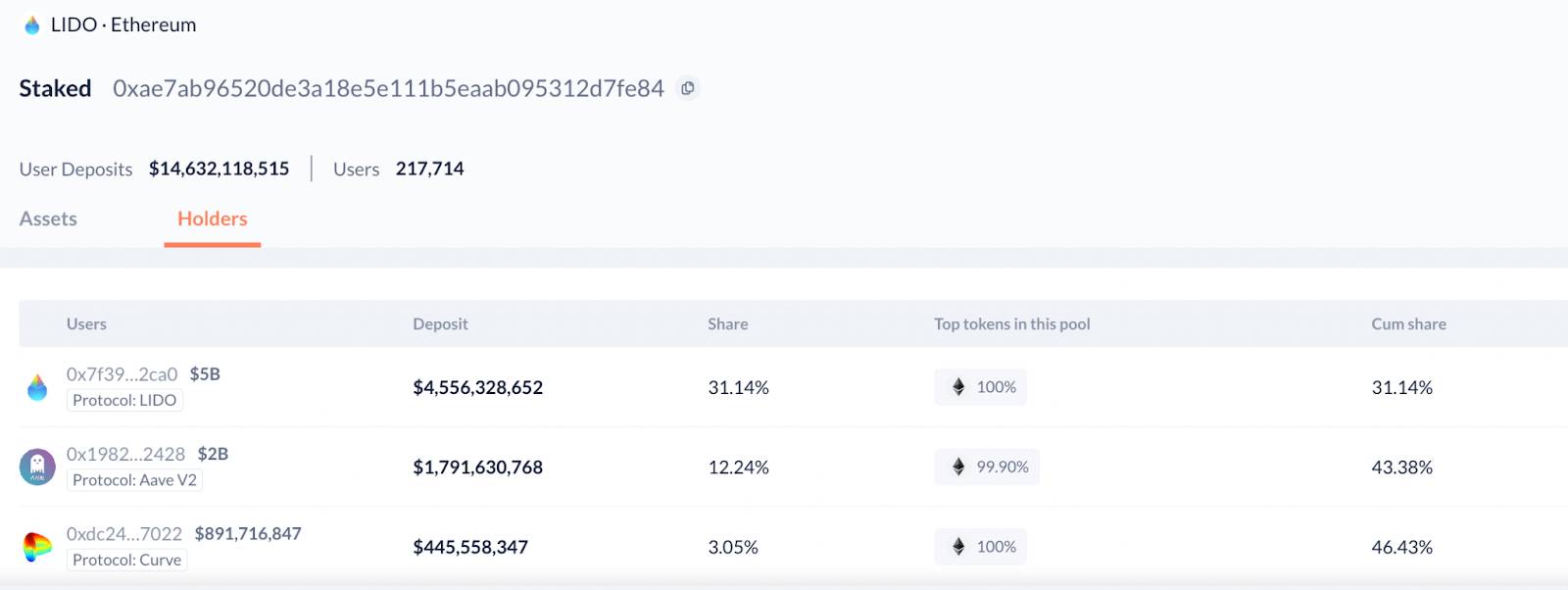Viewport: 1568px width, 590px height.
Task: Click the 100% token badge for LIDO holder
Action: click(x=980, y=387)
